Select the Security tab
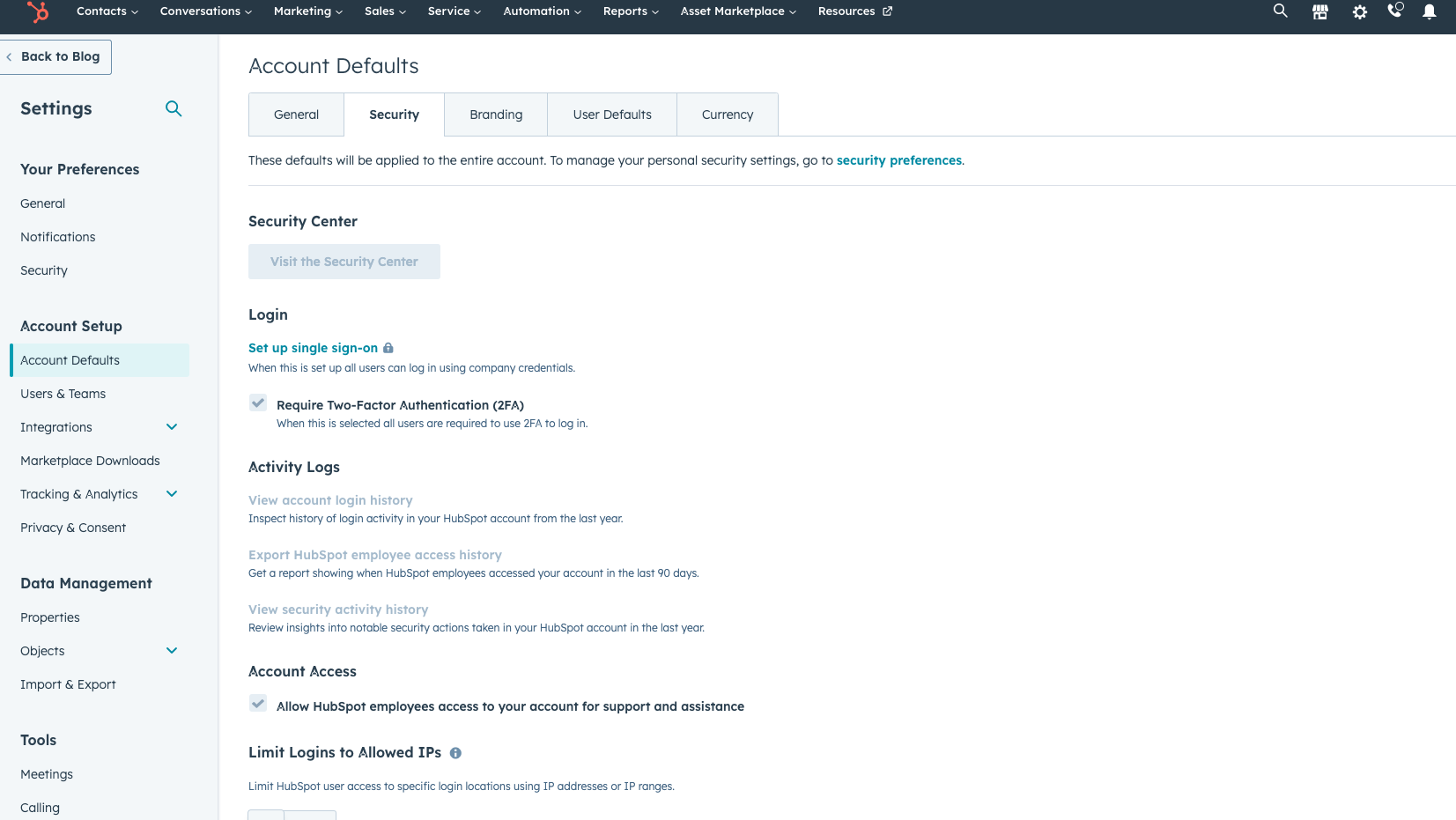Image resolution: width=1456 pixels, height=820 pixels. click(394, 115)
